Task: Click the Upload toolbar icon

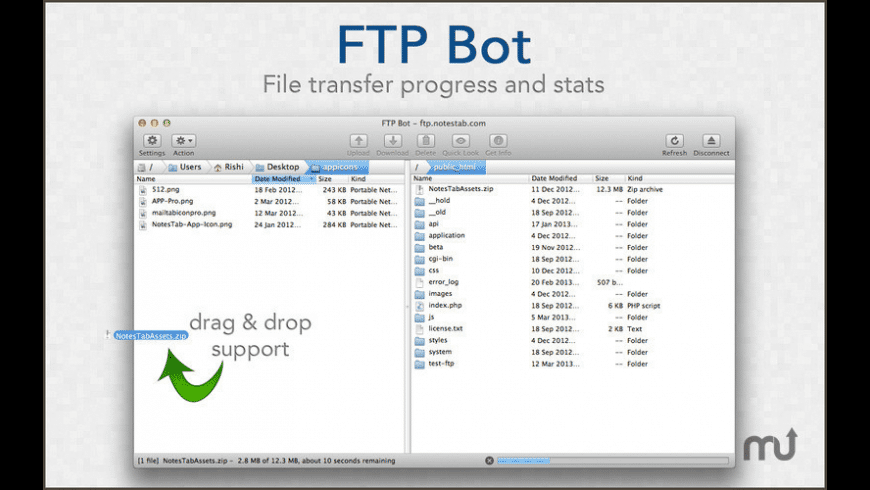Action: [x=358, y=141]
